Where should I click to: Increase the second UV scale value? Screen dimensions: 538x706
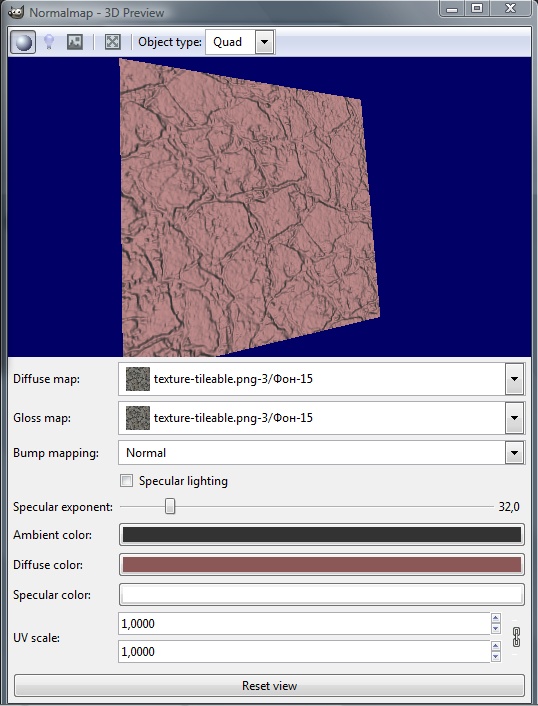point(496,646)
